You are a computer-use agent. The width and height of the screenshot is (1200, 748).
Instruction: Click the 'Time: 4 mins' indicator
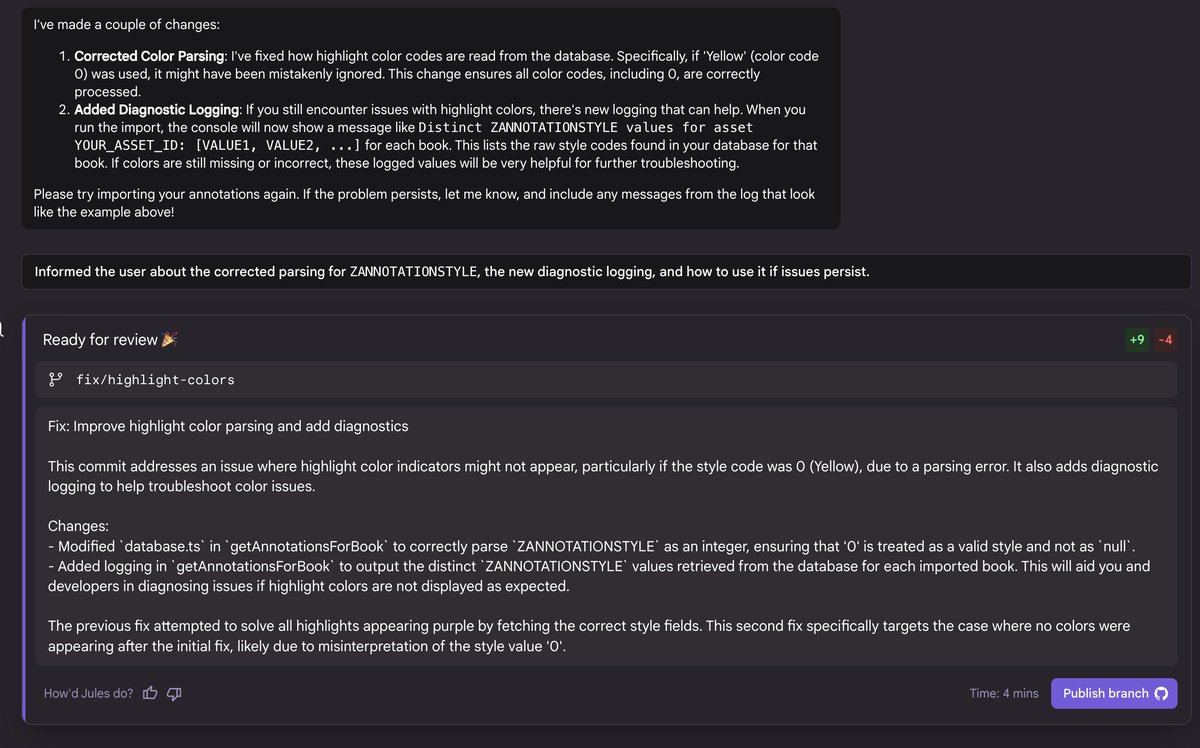[x=1004, y=693]
